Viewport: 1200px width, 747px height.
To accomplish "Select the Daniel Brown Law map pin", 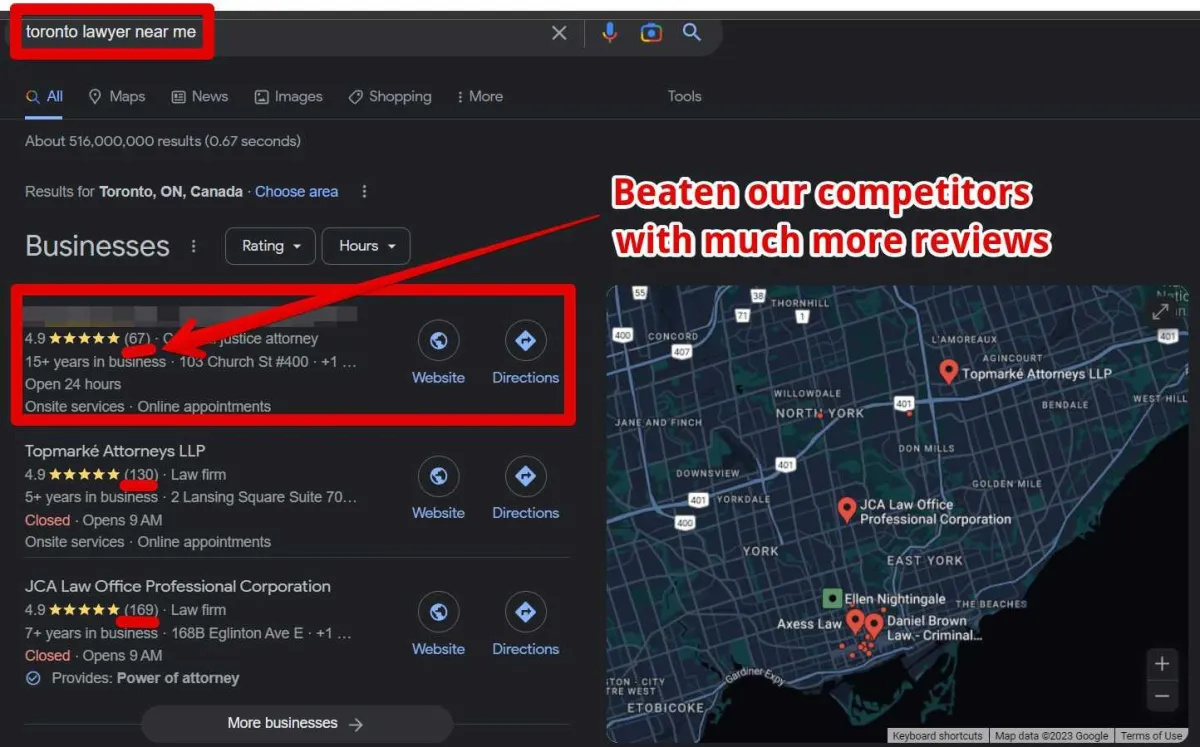I will tap(875, 627).
